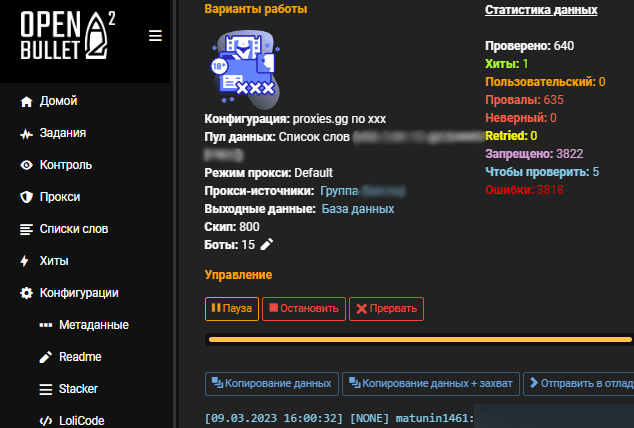This screenshot has height=428, width=634.
Task: Click the Варианты работы heading
Action: click(x=256, y=9)
